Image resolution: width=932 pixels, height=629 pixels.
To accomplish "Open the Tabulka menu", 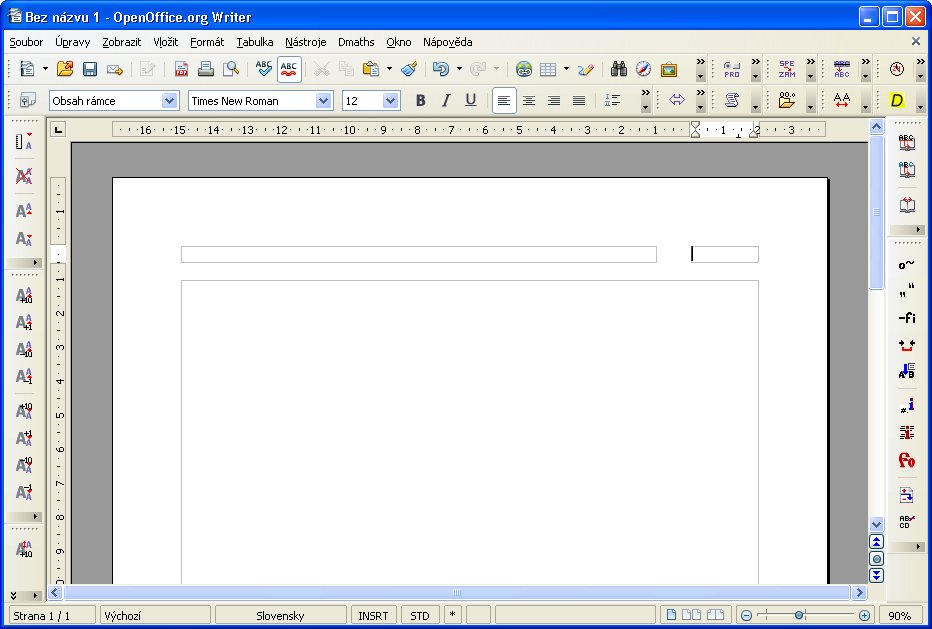I will pyautogui.click(x=254, y=42).
